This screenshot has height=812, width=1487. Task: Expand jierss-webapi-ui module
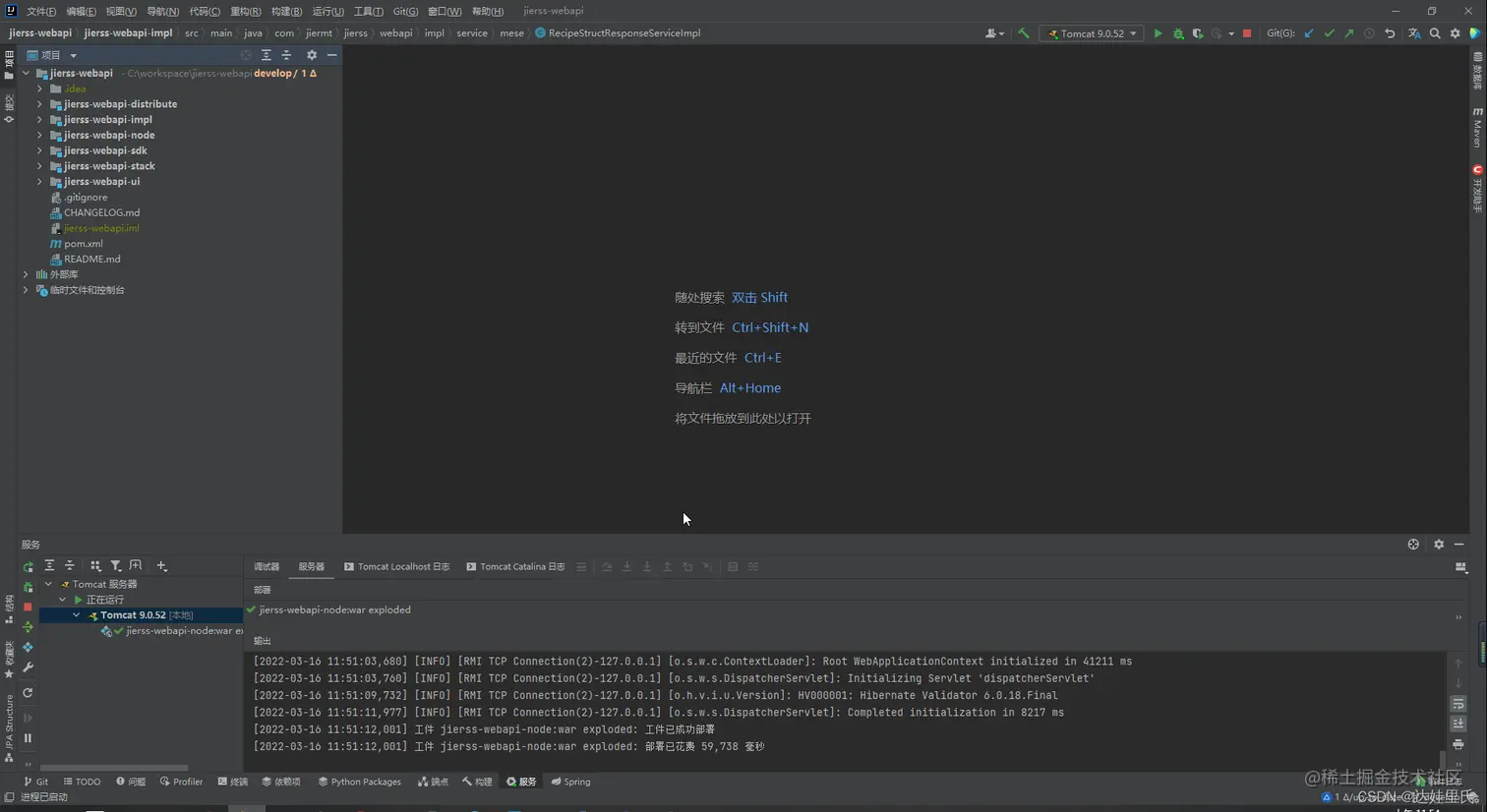(40, 182)
